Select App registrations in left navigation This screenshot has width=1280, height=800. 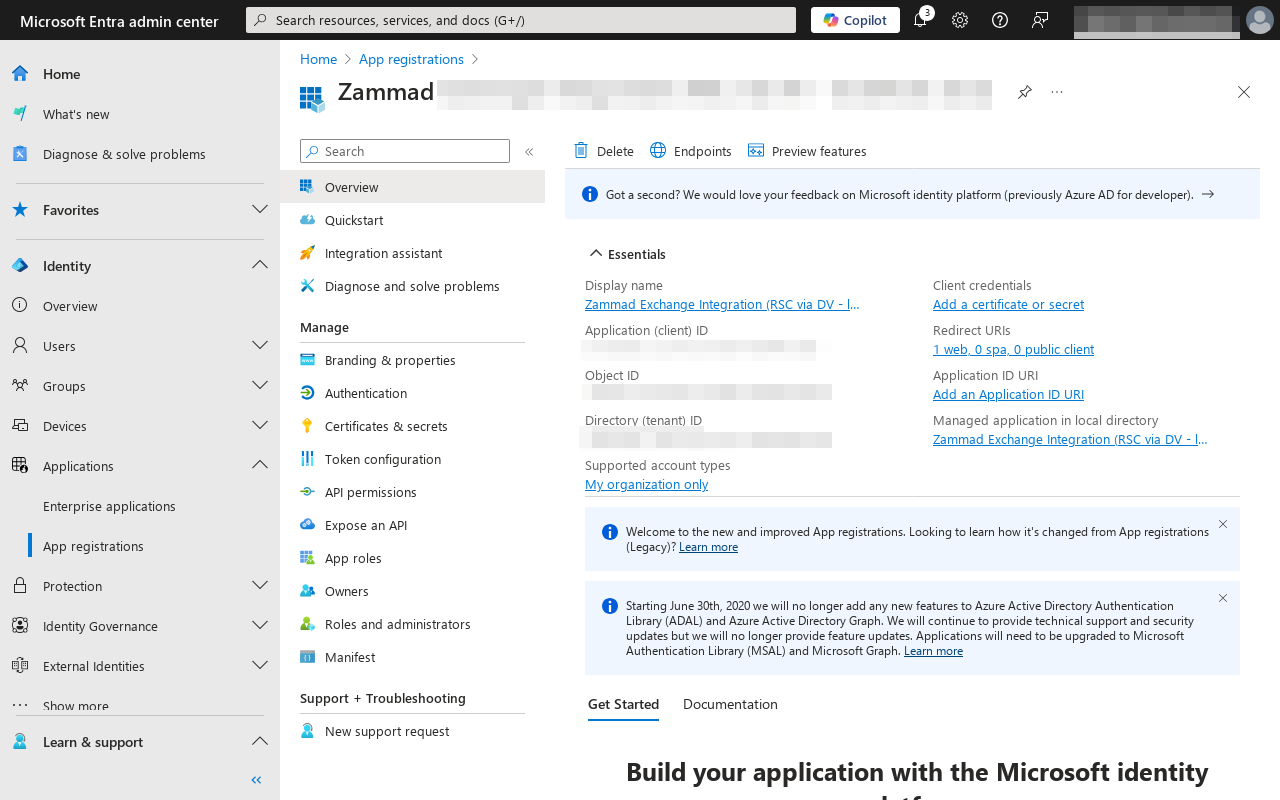140,546
